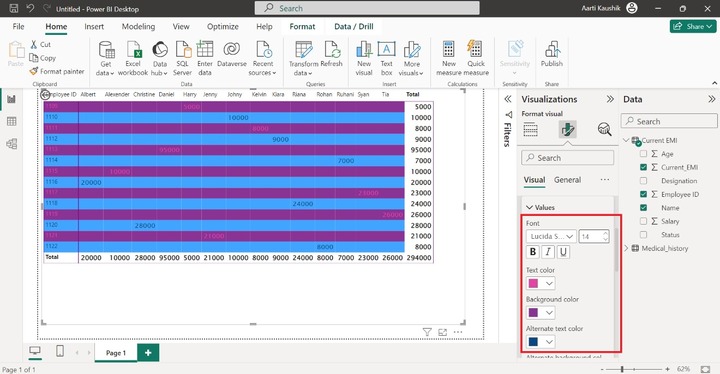720x374 pixels.
Task: Activate the Format painter
Action: (x=57, y=71)
